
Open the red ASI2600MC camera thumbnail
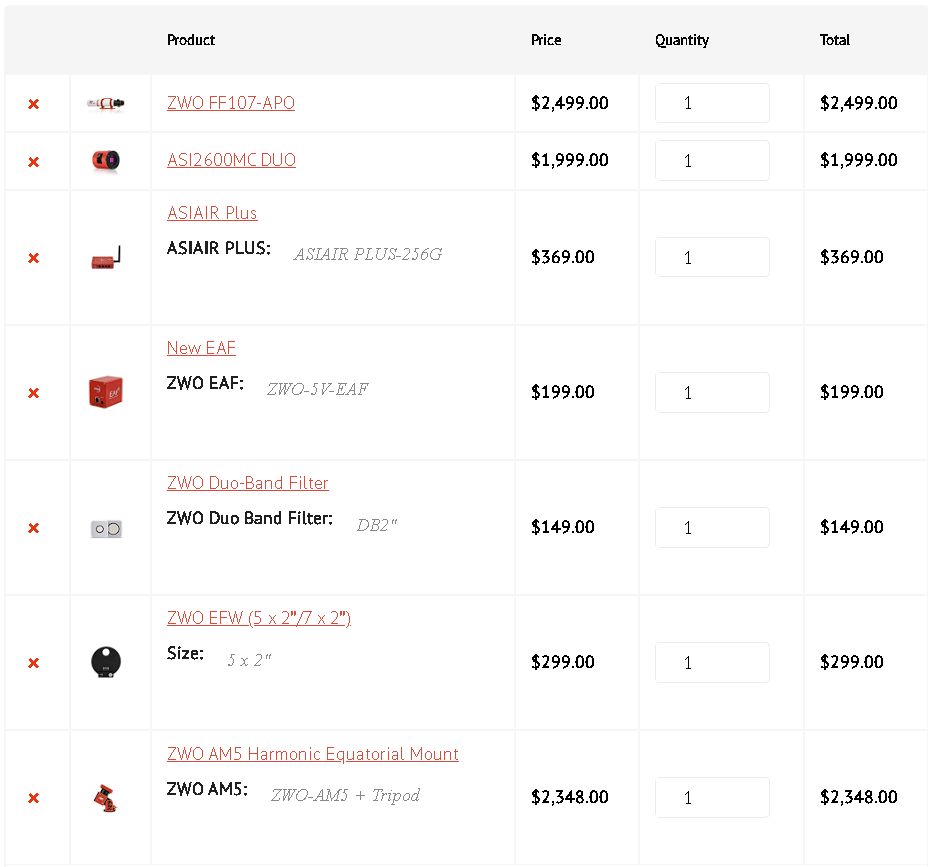tap(106, 160)
